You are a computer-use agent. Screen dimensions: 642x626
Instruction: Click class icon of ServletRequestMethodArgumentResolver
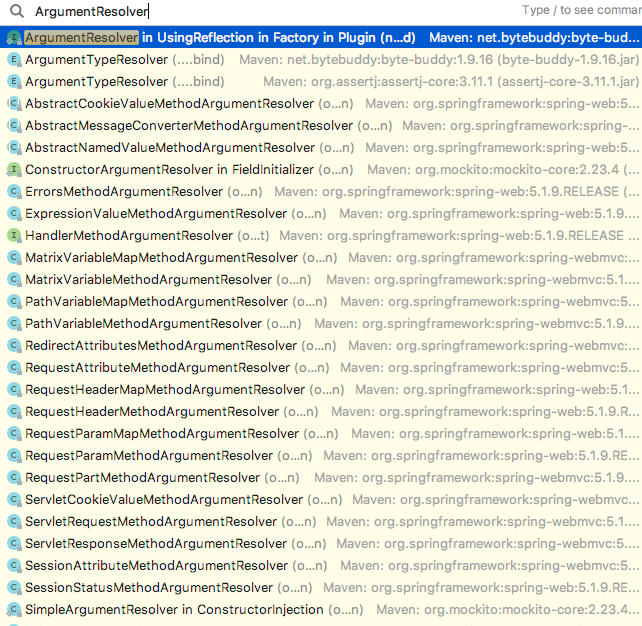pyautogui.click(x=14, y=522)
